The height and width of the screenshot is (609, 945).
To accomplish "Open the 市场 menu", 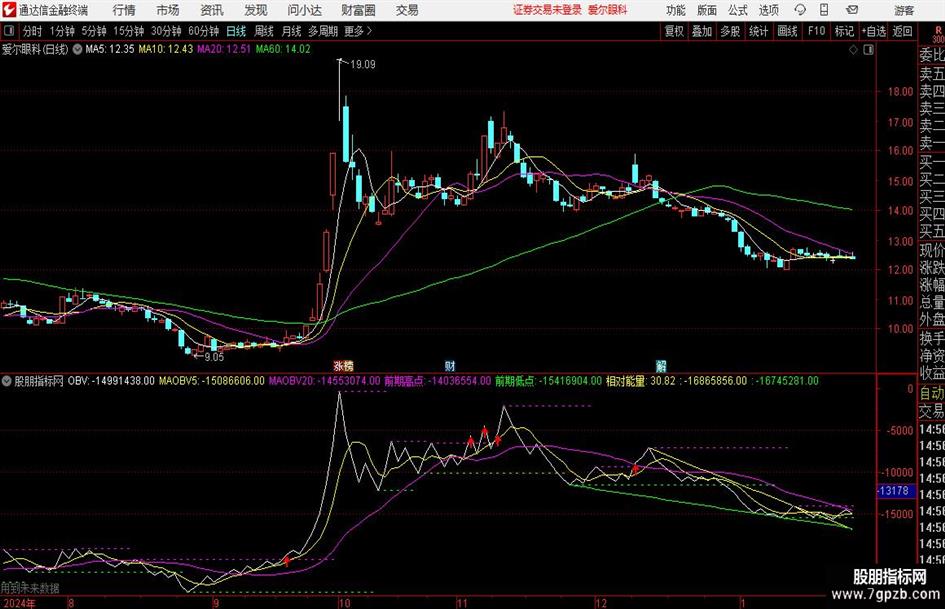I will pyautogui.click(x=168, y=10).
